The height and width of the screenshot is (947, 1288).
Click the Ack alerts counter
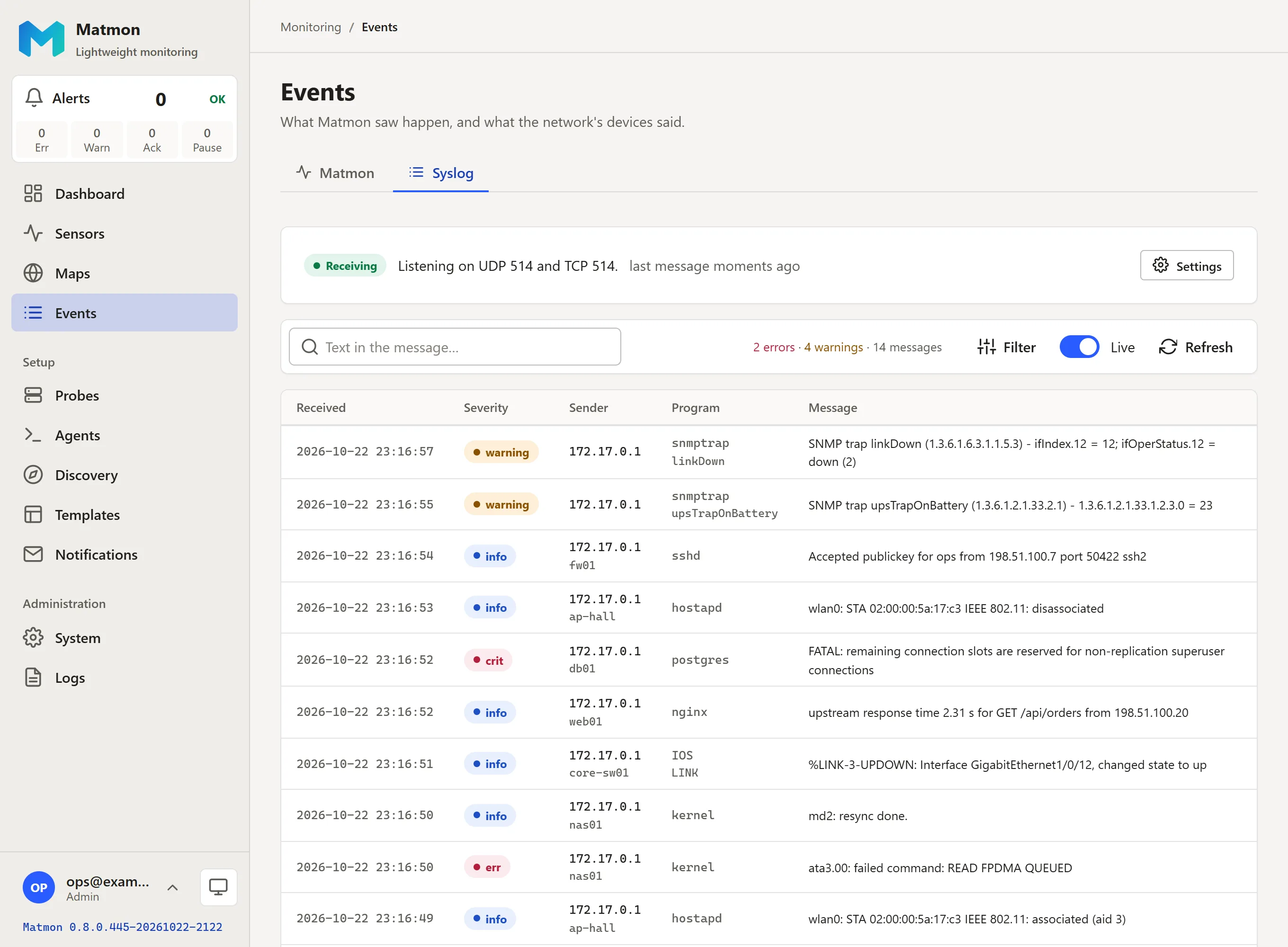click(x=152, y=139)
